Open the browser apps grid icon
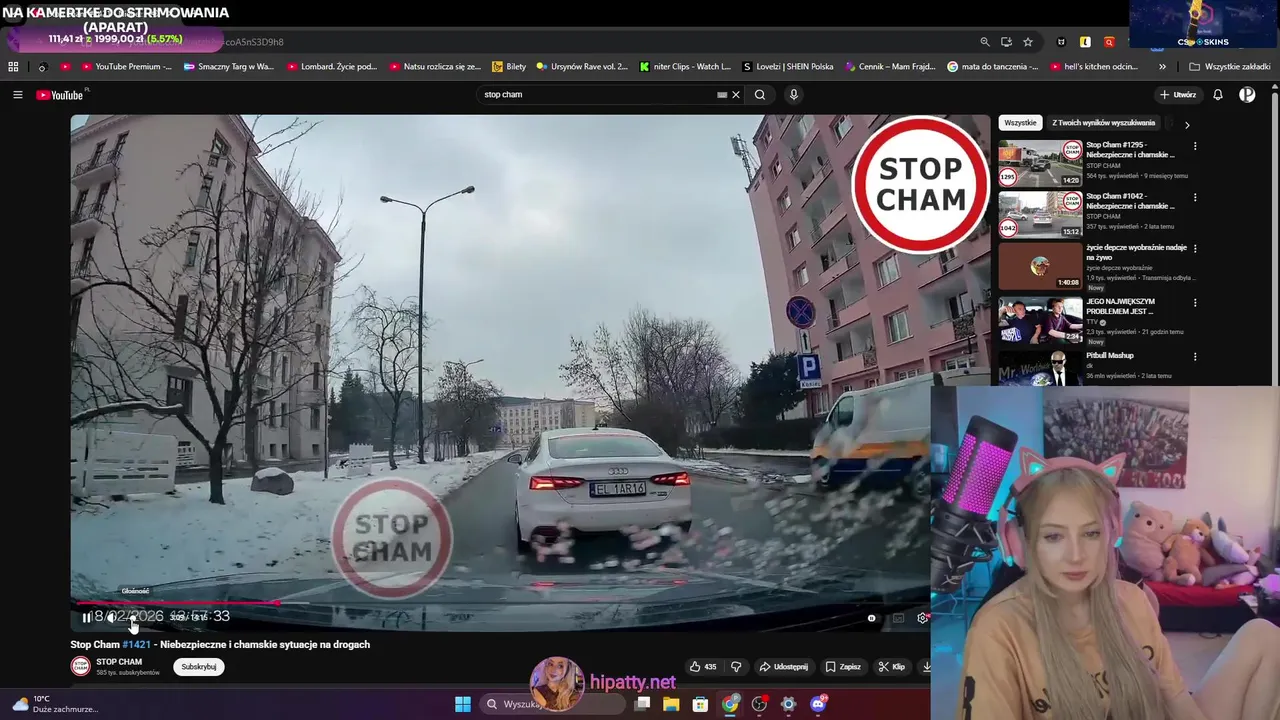Viewport: 1280px width, 720px height. [x=13, y=67]
